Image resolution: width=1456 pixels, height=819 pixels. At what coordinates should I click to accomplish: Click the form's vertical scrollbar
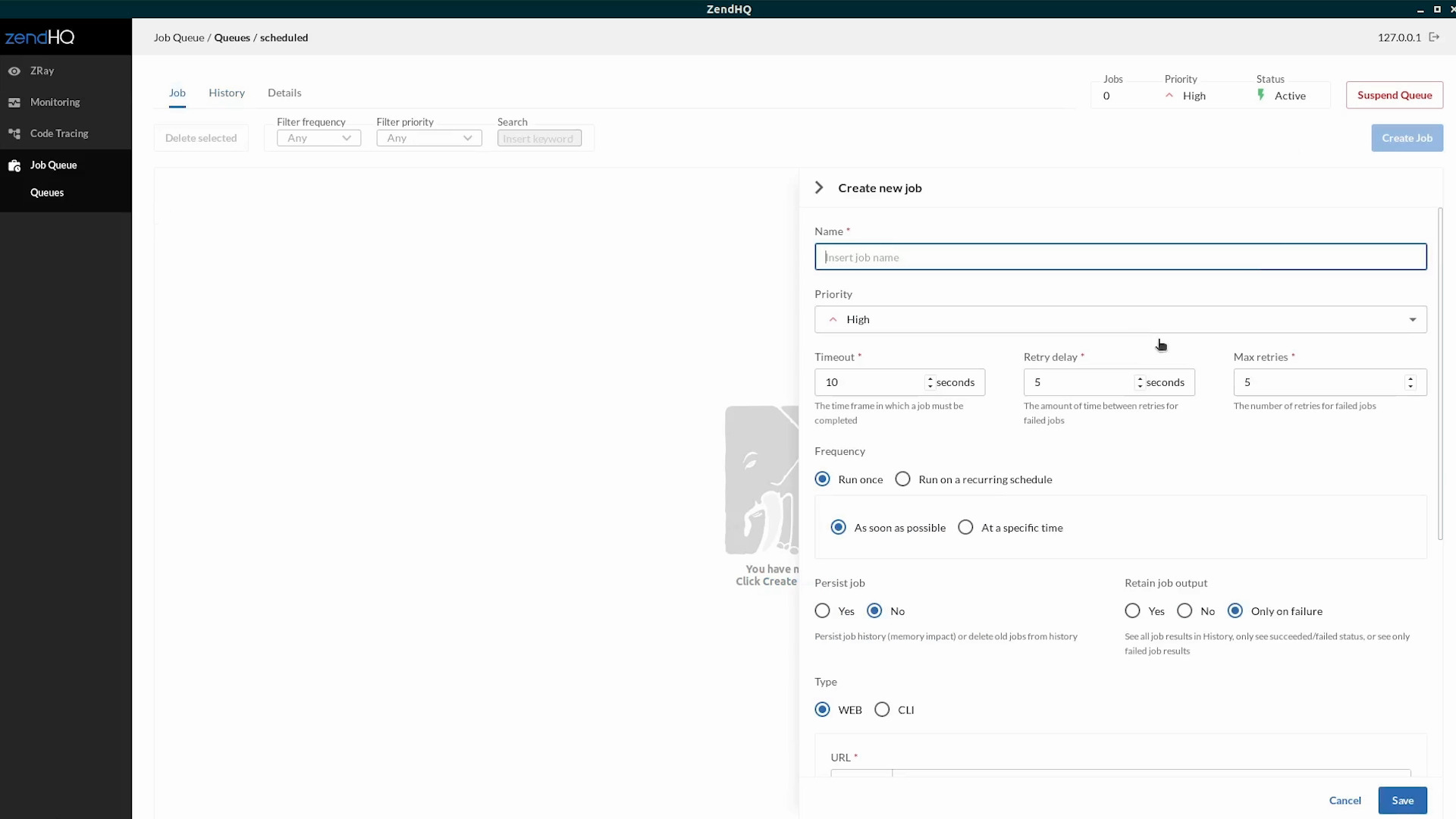click(x=1440, y=373)
